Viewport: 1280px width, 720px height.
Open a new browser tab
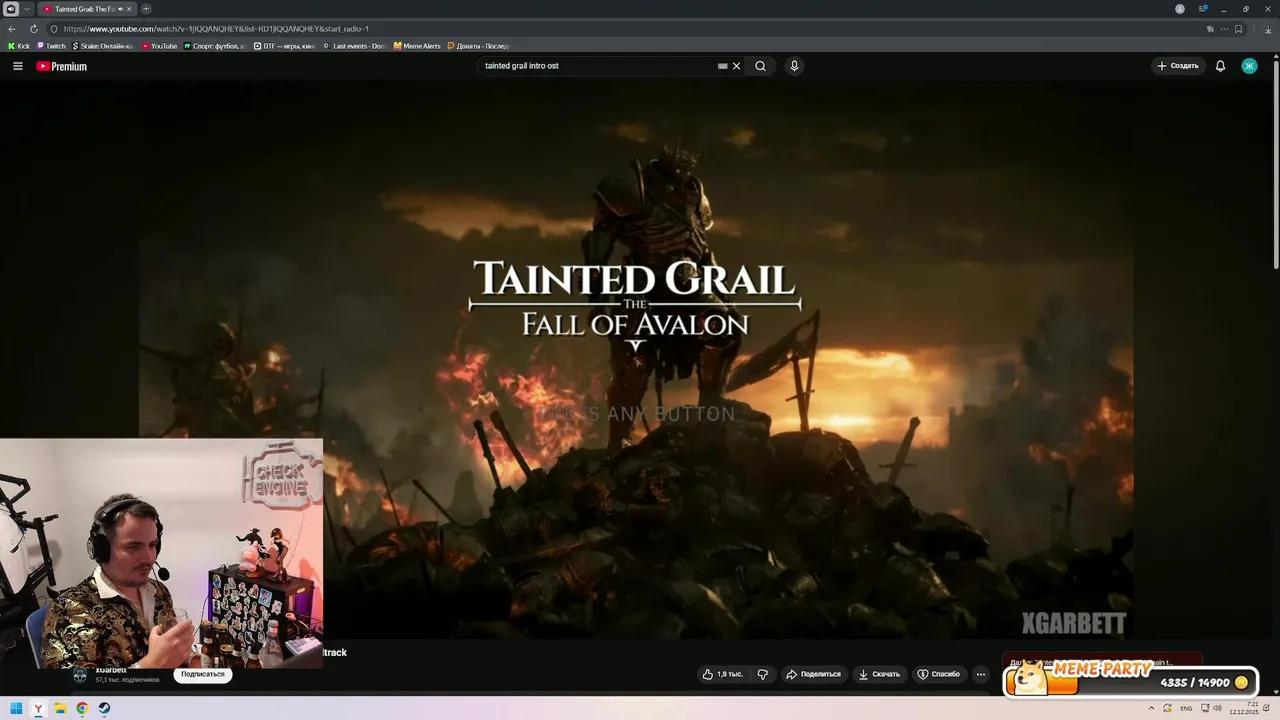(146, 9)
